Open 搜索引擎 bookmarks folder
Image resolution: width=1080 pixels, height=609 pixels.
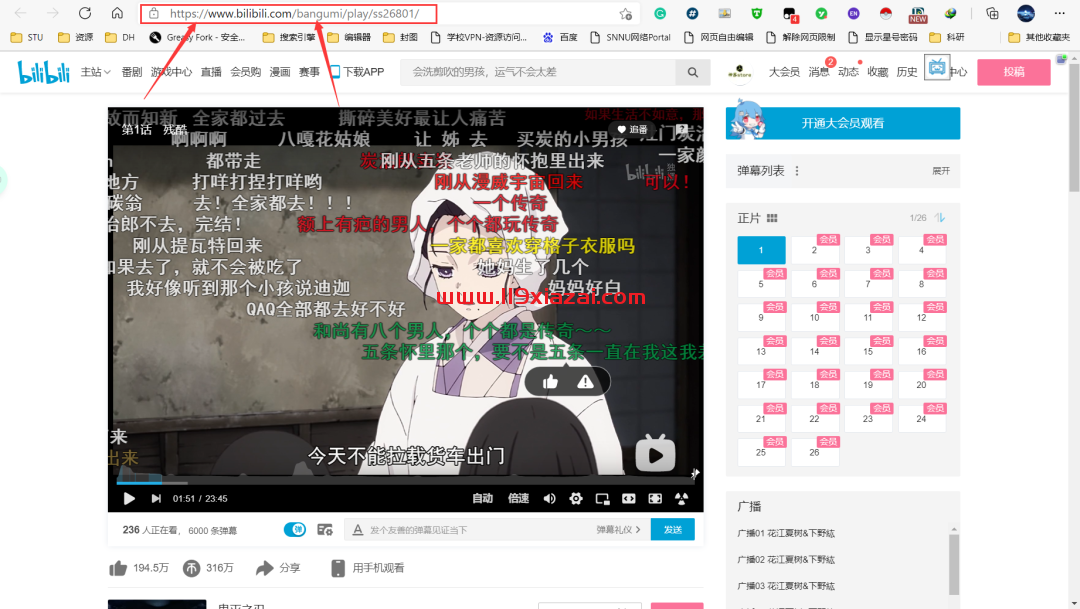[289, 37]
